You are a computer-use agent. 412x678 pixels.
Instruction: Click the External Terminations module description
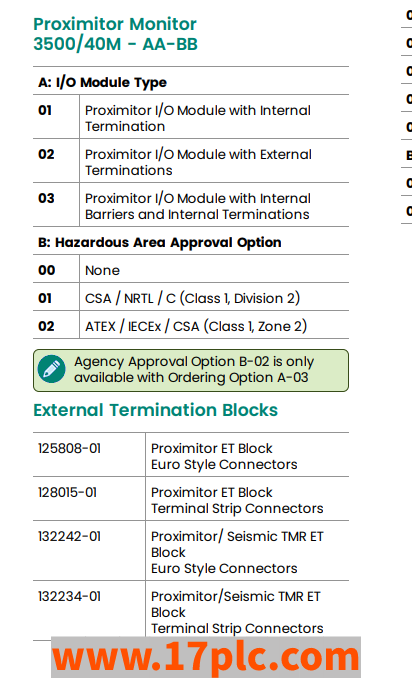tap(198, 162)
